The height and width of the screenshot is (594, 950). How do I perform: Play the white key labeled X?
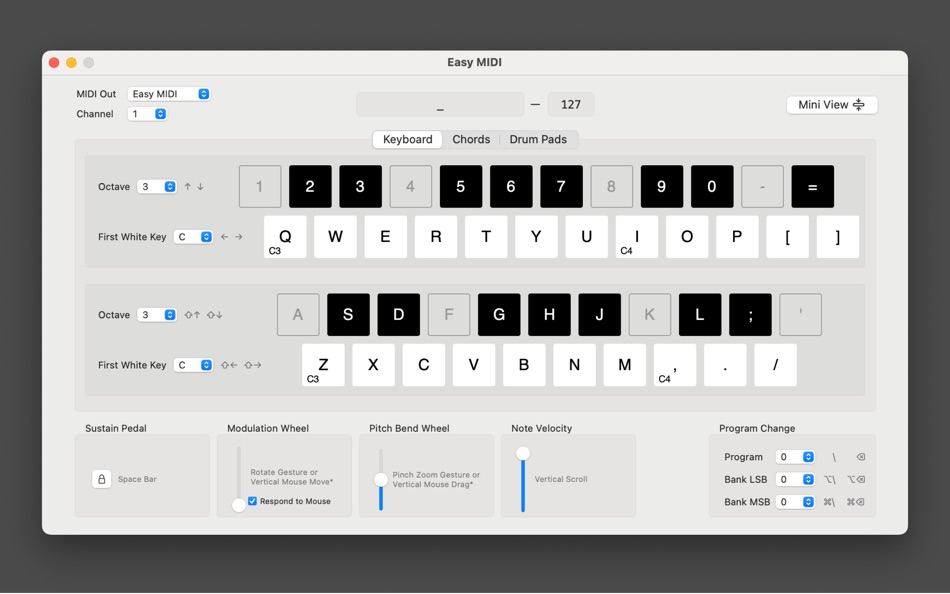click(373, 365)
